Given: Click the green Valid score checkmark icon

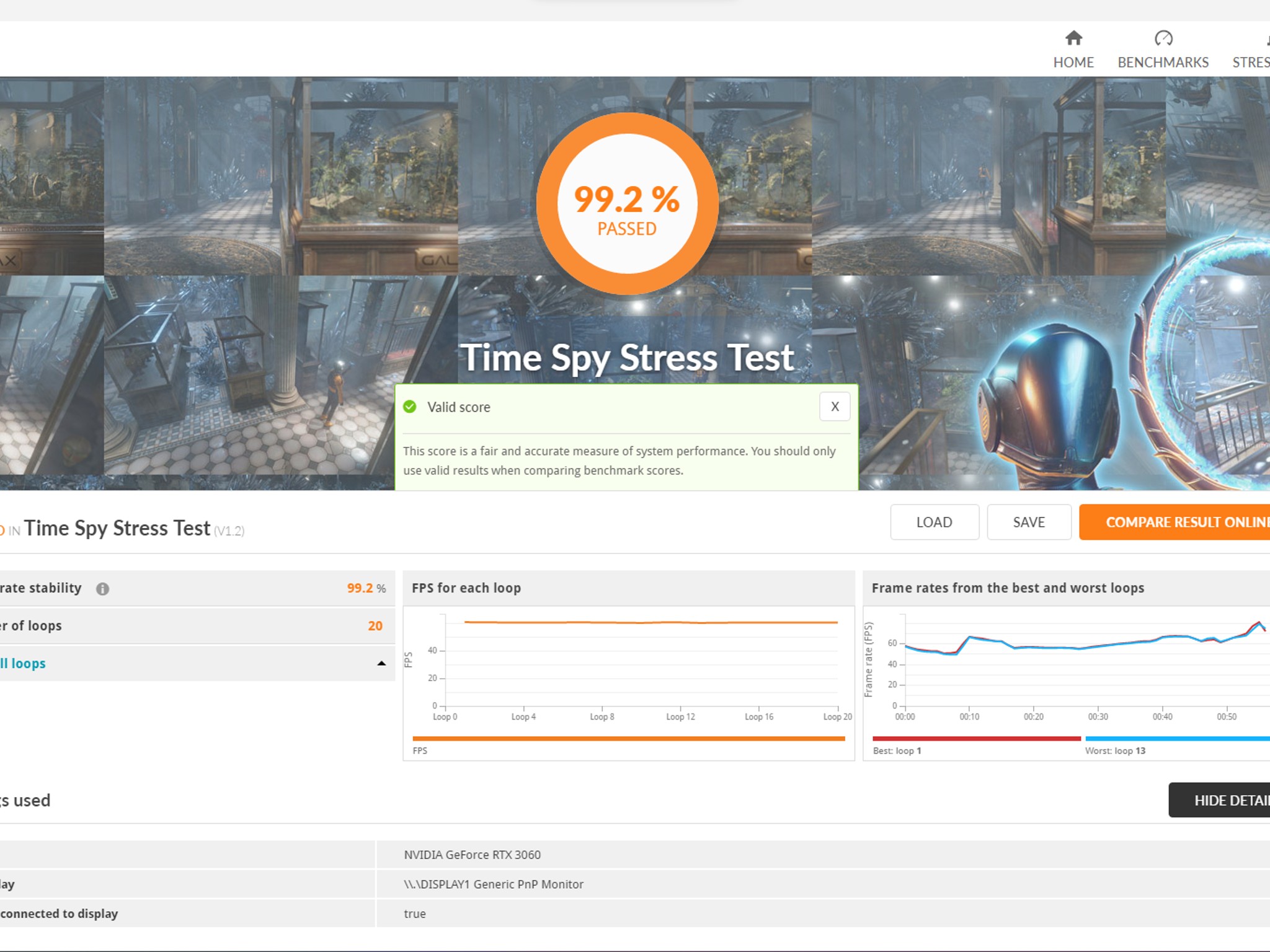Looking at the screenshot, I should 410,407.
